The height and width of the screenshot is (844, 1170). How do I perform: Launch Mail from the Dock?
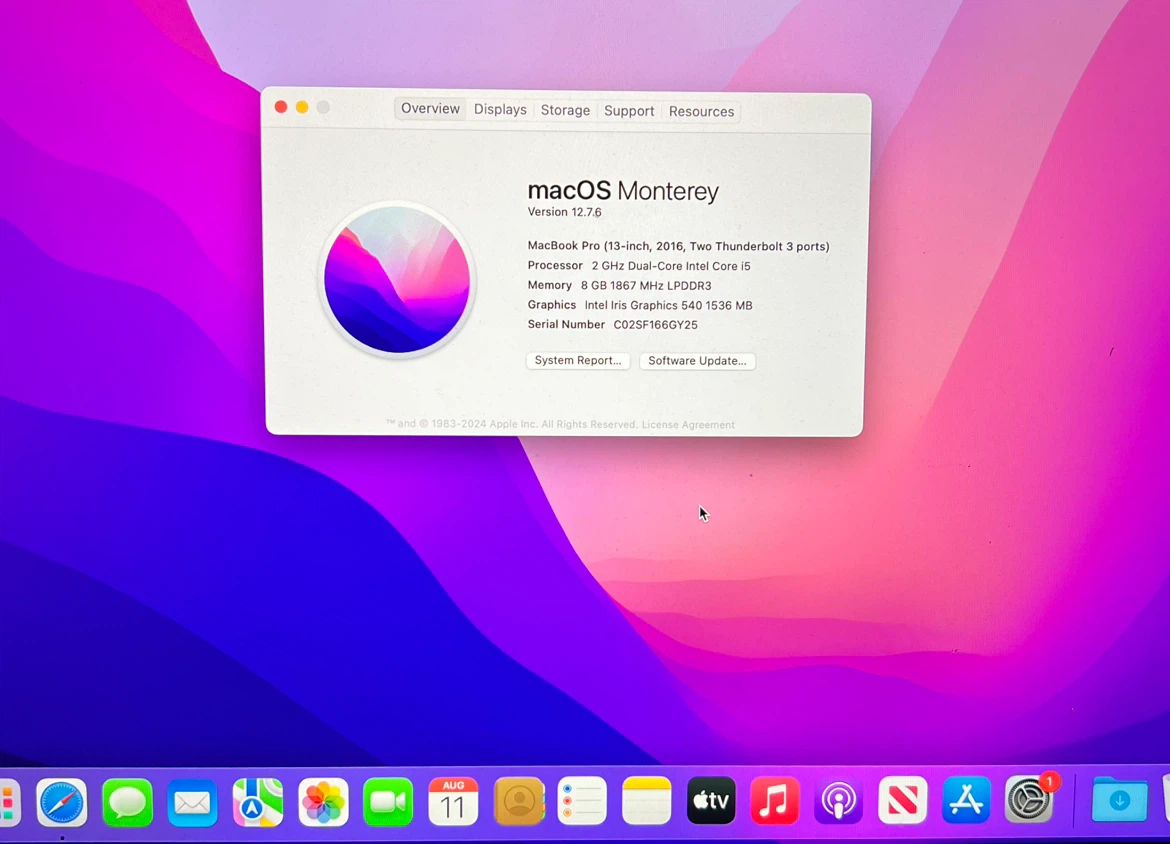point(192,802)
